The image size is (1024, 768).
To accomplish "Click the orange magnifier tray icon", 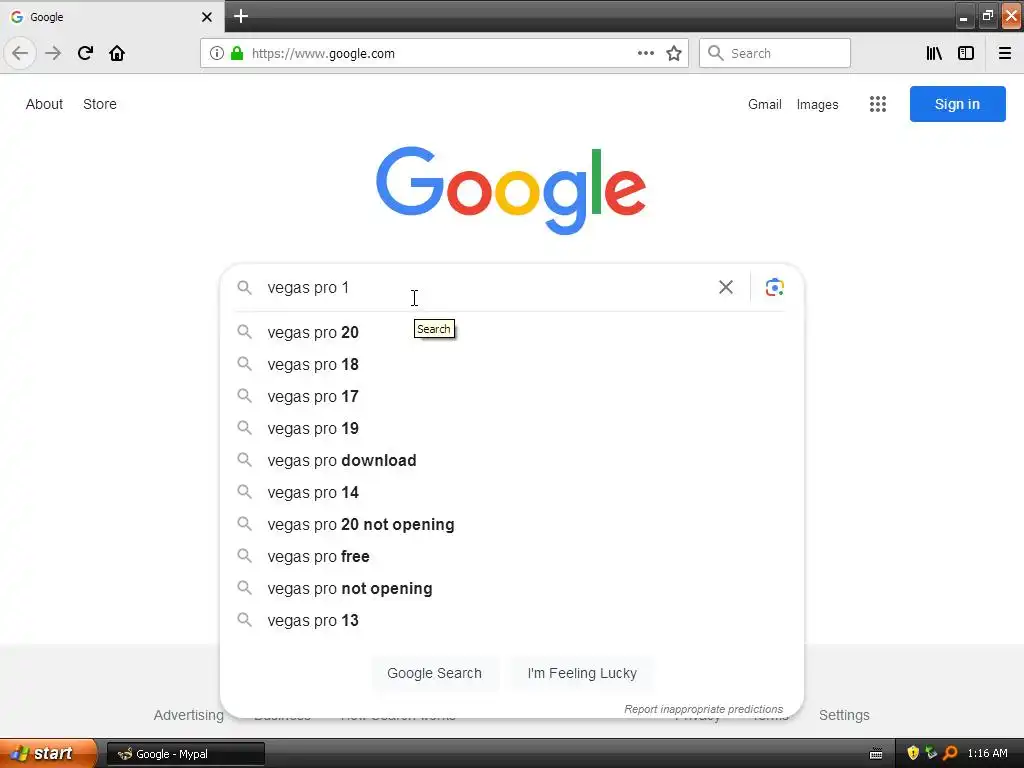I will click(x=950, y=753).
